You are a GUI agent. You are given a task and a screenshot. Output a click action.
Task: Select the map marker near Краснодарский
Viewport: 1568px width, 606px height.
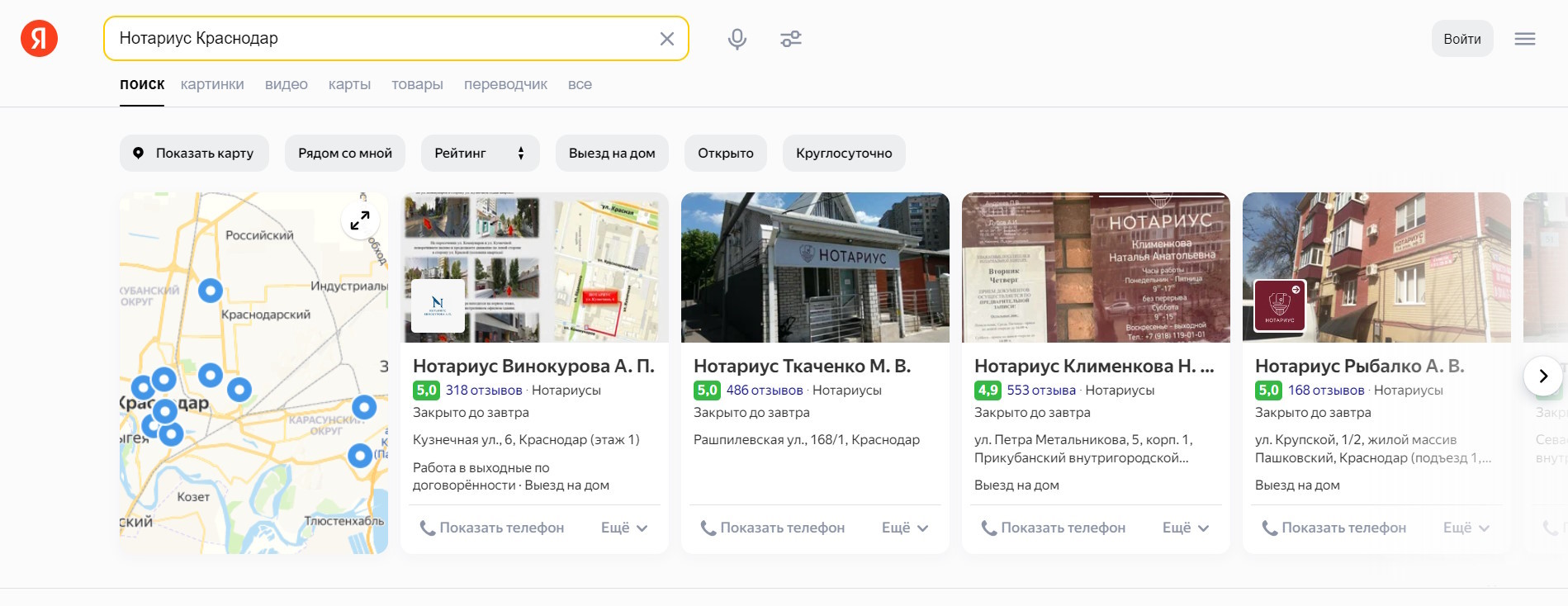coord(211,290)
